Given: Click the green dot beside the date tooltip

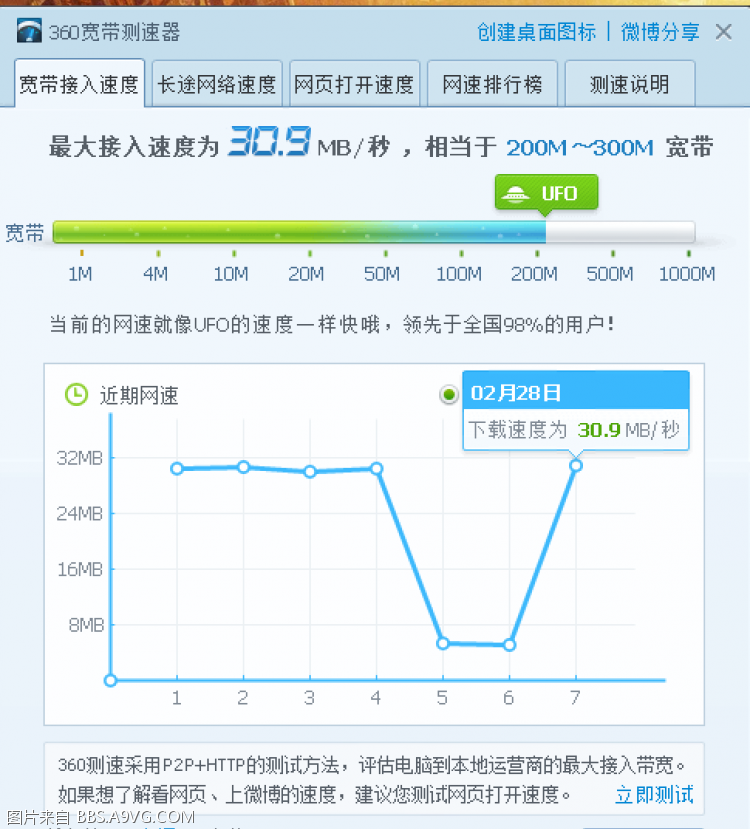Looking at the screenshot, I should click(449, 394).
